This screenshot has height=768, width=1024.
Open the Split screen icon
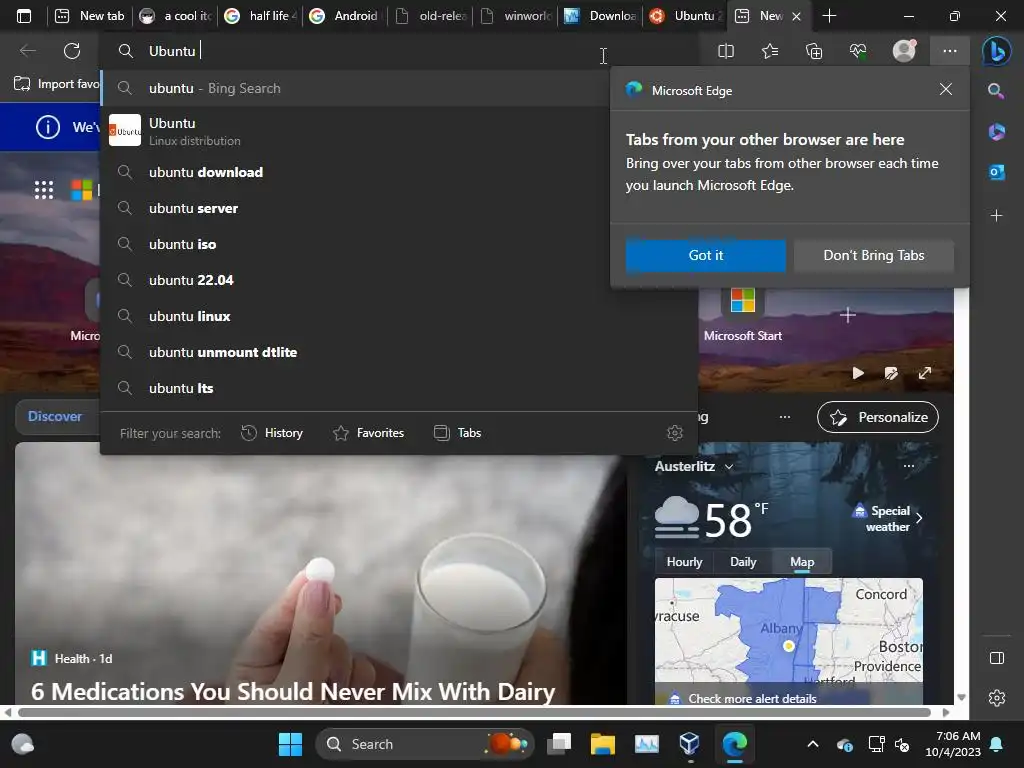point(726,51)
